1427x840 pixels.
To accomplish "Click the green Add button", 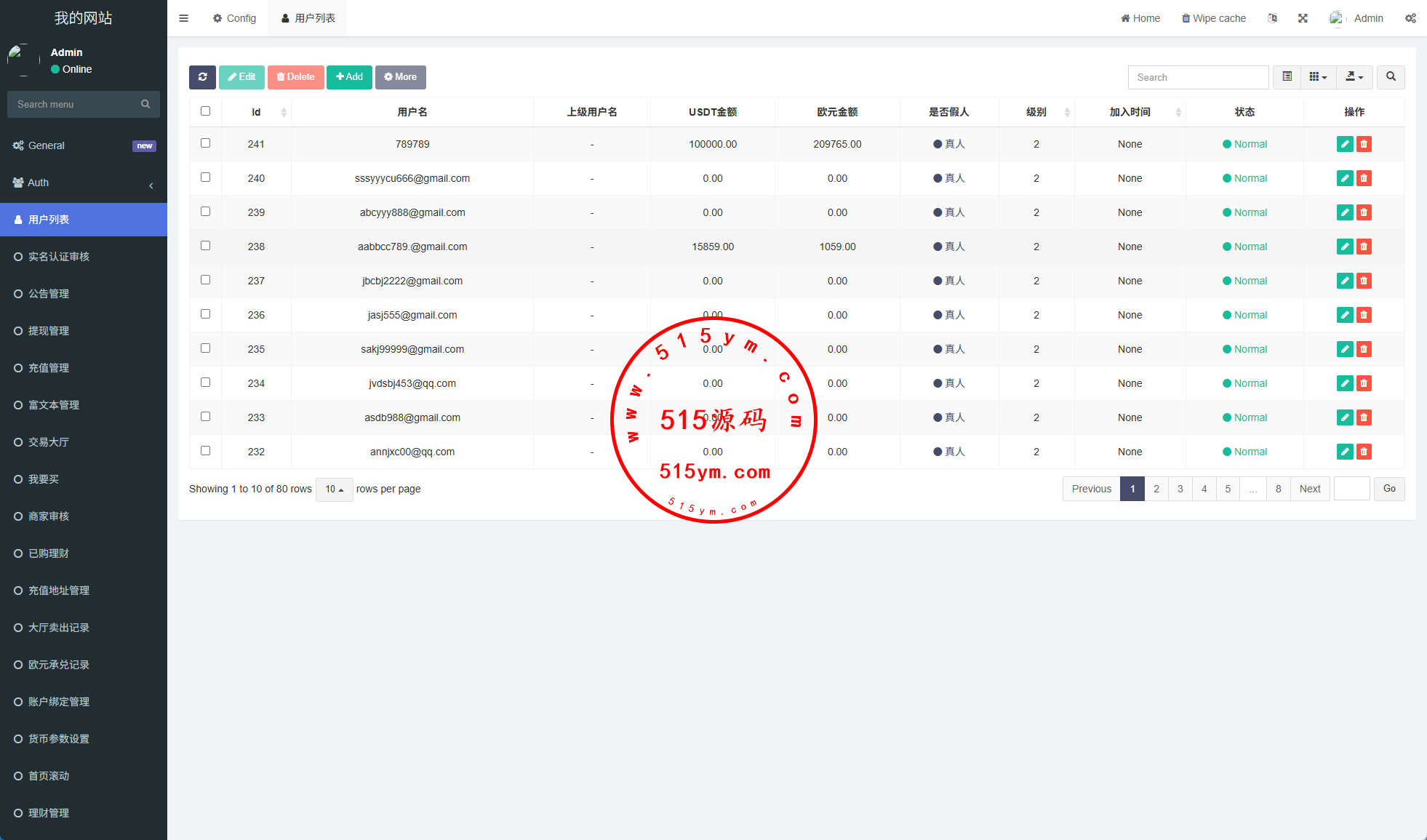I will pyautogui.click(x=349, y=77).
